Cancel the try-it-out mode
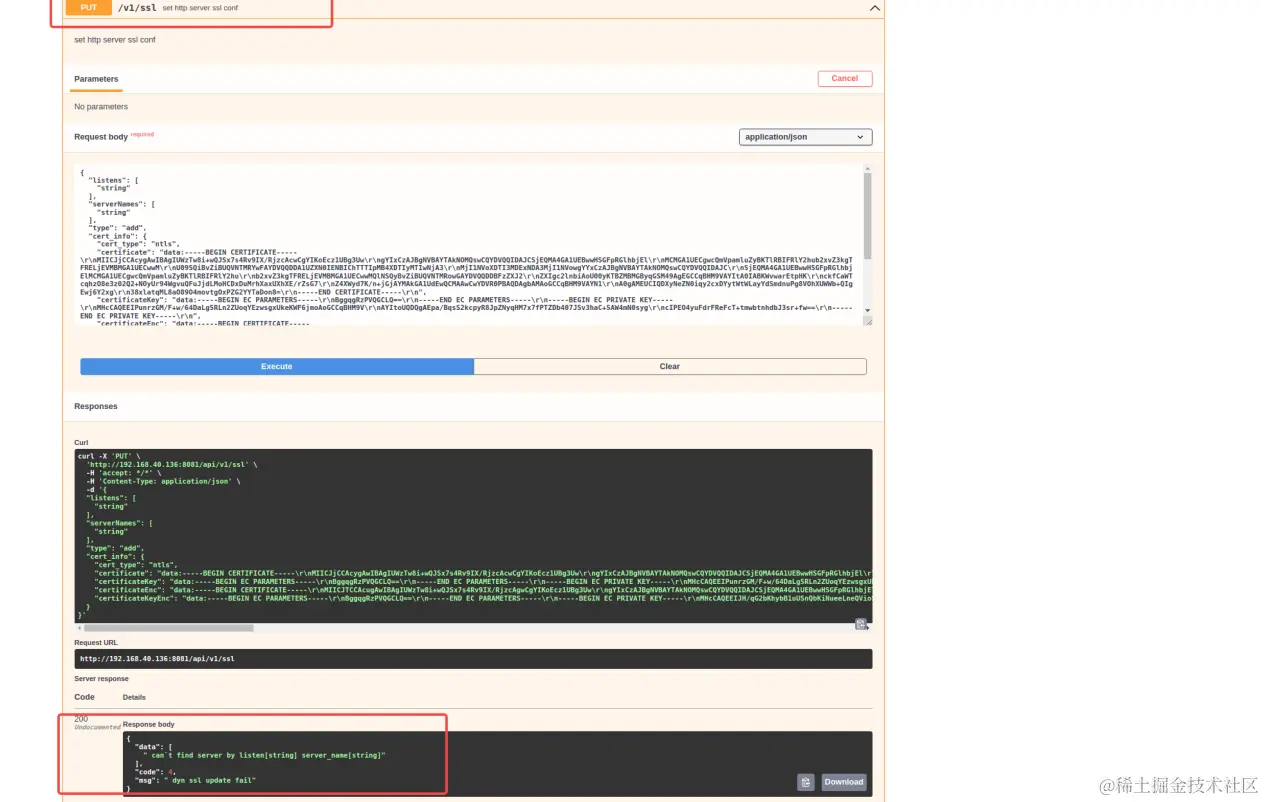The image size is (1265, 802). tap(845, 78)
